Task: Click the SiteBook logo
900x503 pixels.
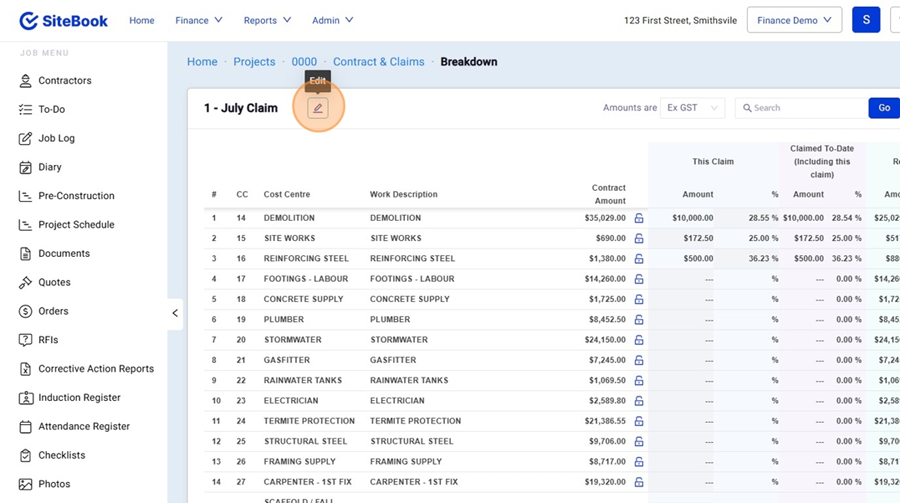Action: pyautogui.click(x=64, y=21)
